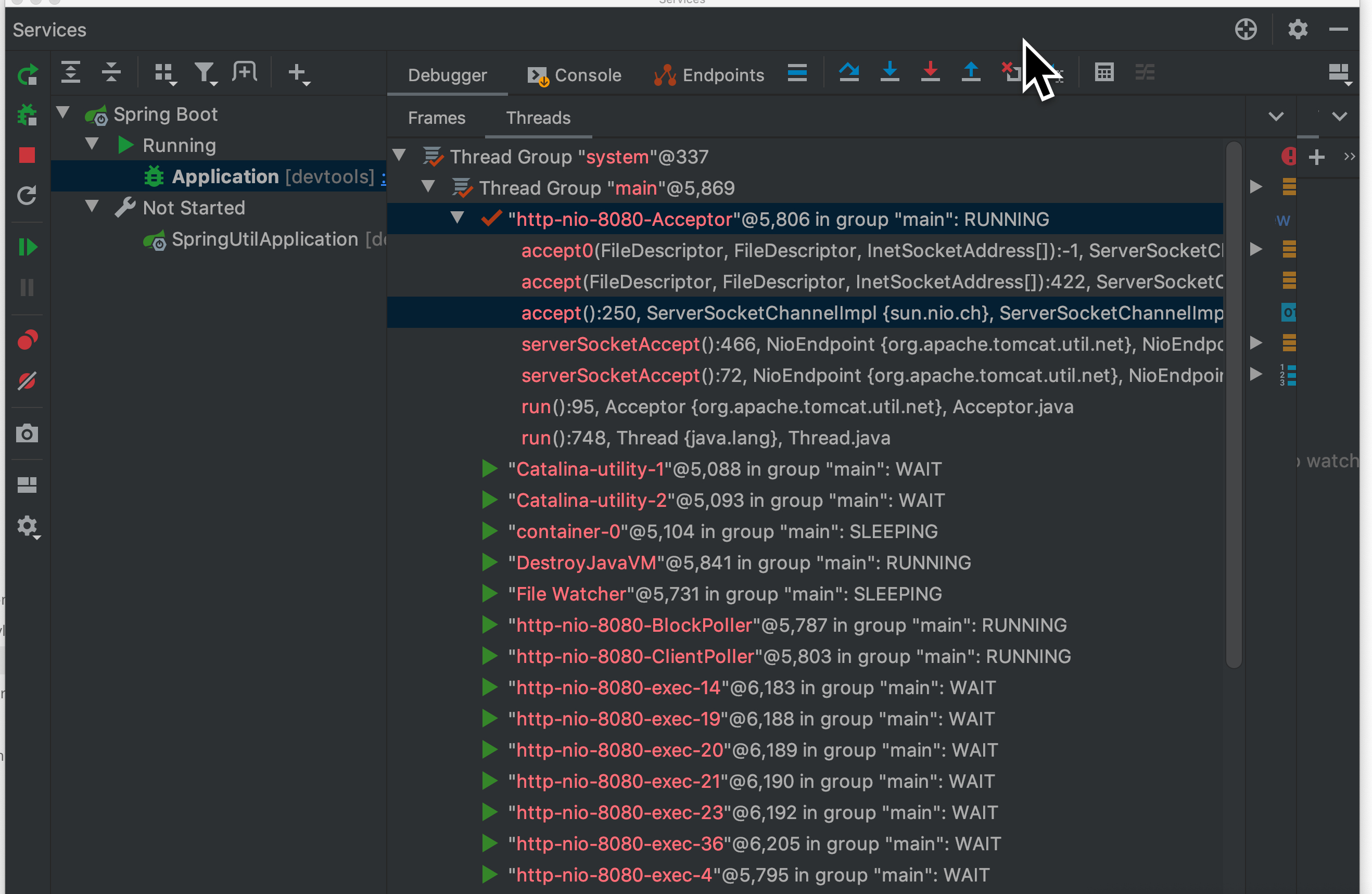Click the Force Step Into red arrow
This screenshot has height=894, width=1372.
click(930, 72)
